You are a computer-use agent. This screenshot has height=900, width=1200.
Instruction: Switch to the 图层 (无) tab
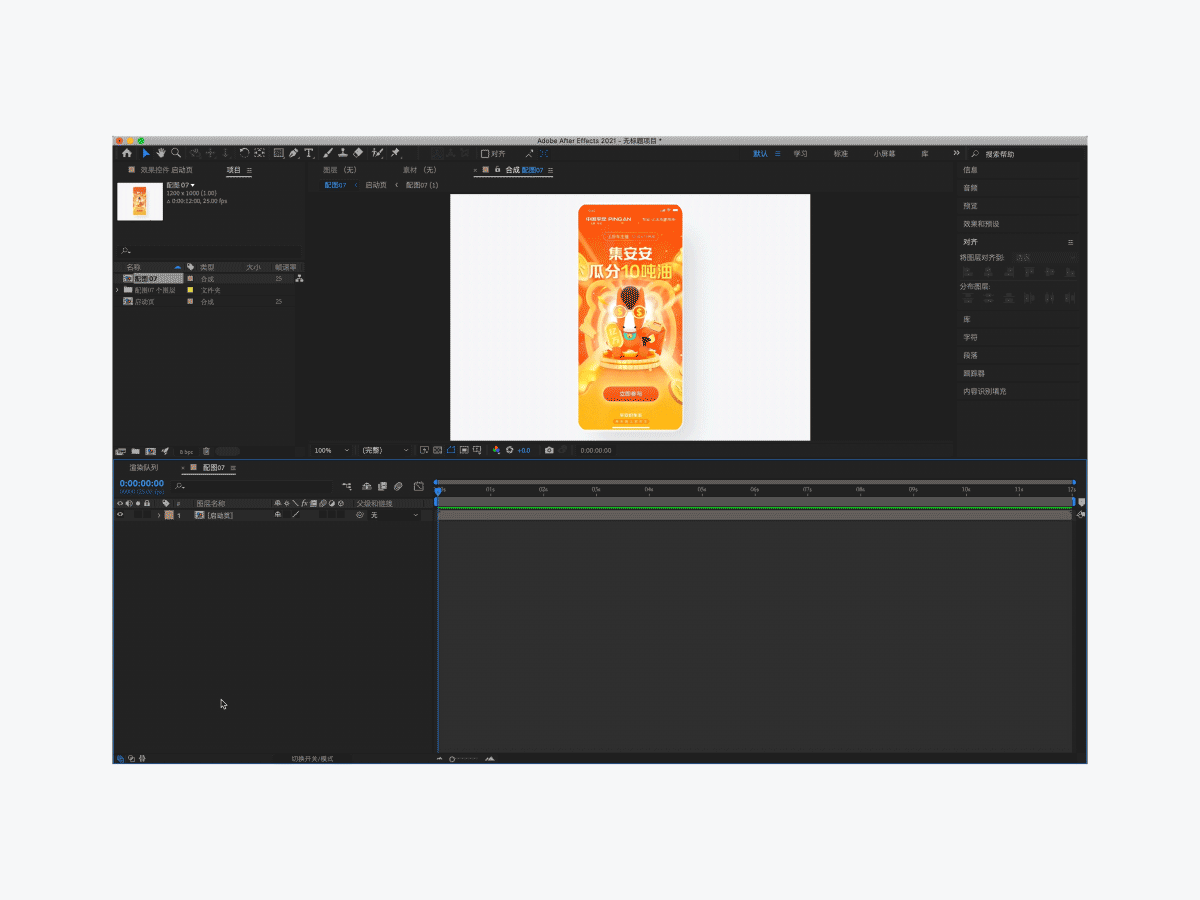click(340, 170)
